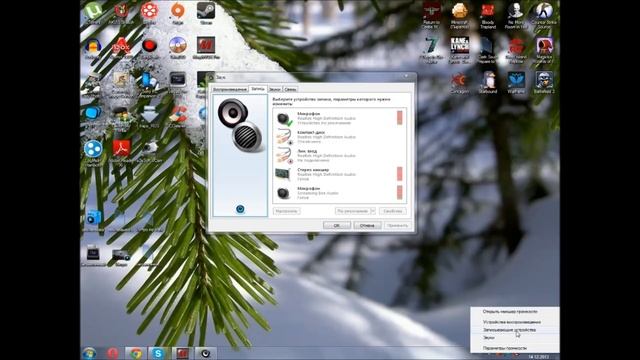Viewport: 640px width, 360px height.
Task: Click the level meter beside the default Microphone
Action: tap(400, 118)
